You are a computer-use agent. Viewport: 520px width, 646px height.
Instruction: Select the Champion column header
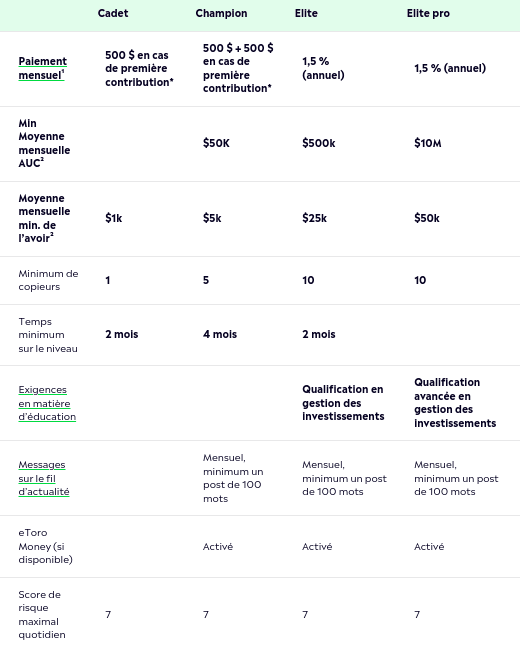(221, 13)
